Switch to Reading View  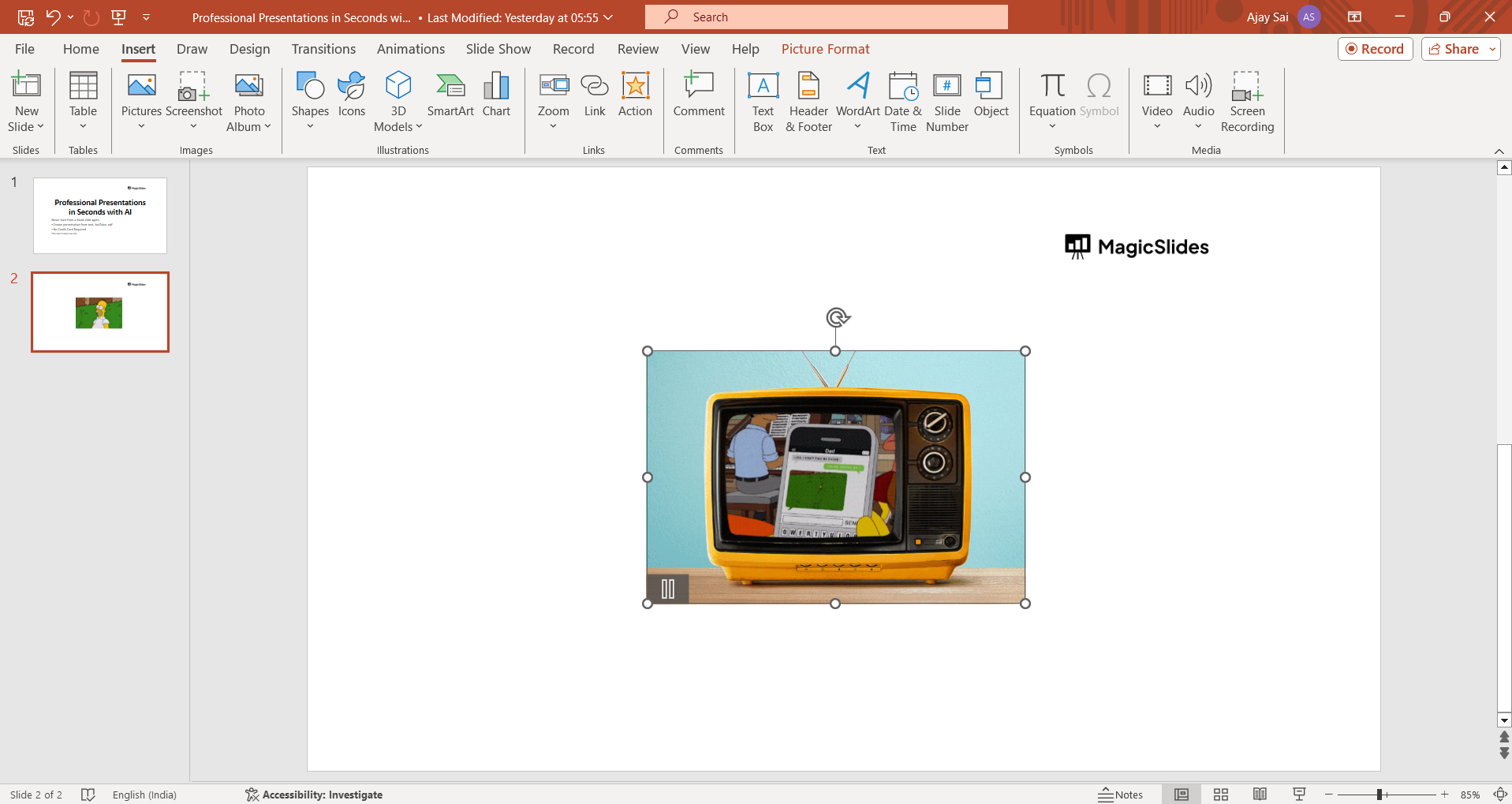tap(1260, 795)
